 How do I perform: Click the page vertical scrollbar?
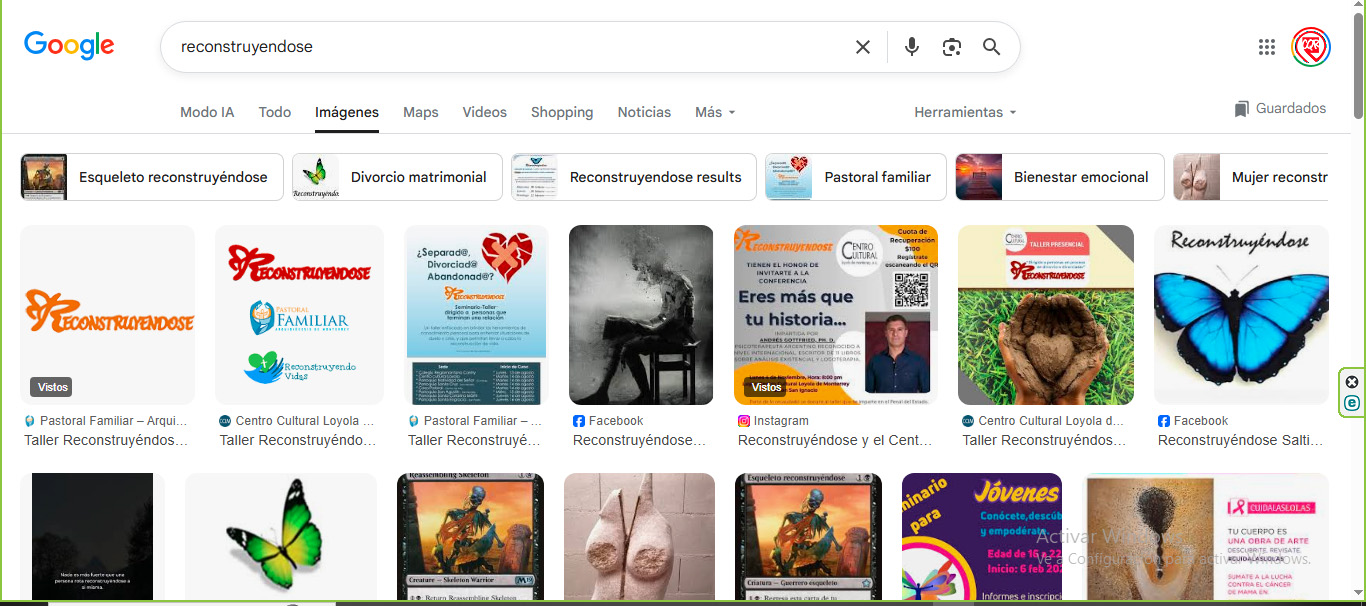click(x=1357, y=60)
